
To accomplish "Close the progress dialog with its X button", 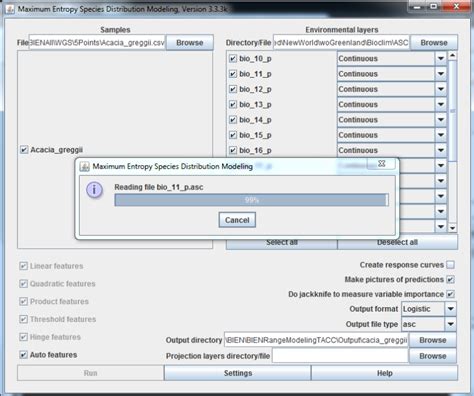I will (x=381, y=163).
